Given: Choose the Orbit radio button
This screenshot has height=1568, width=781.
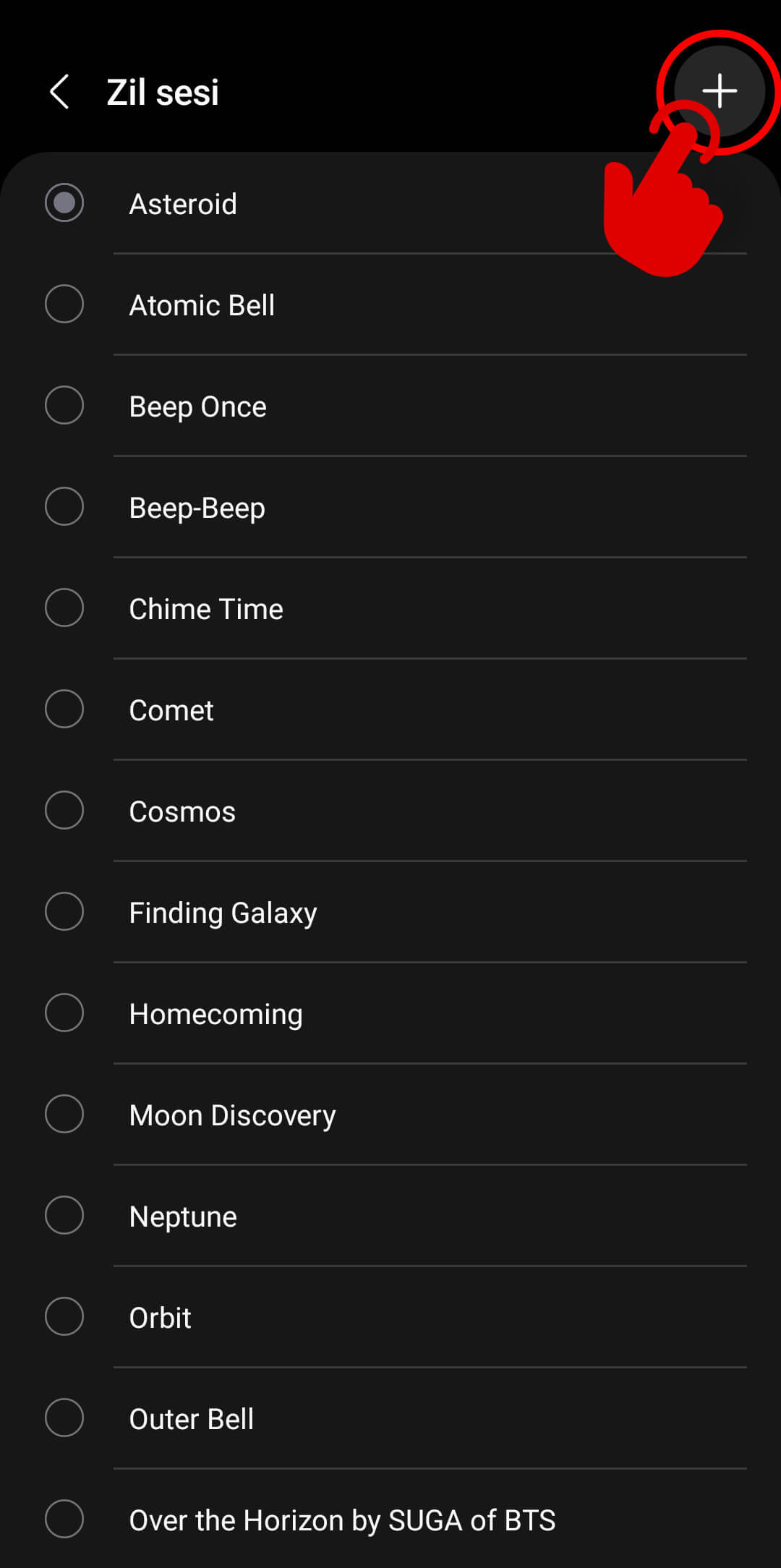Looking at the screenshot, I should point(64,1316).
